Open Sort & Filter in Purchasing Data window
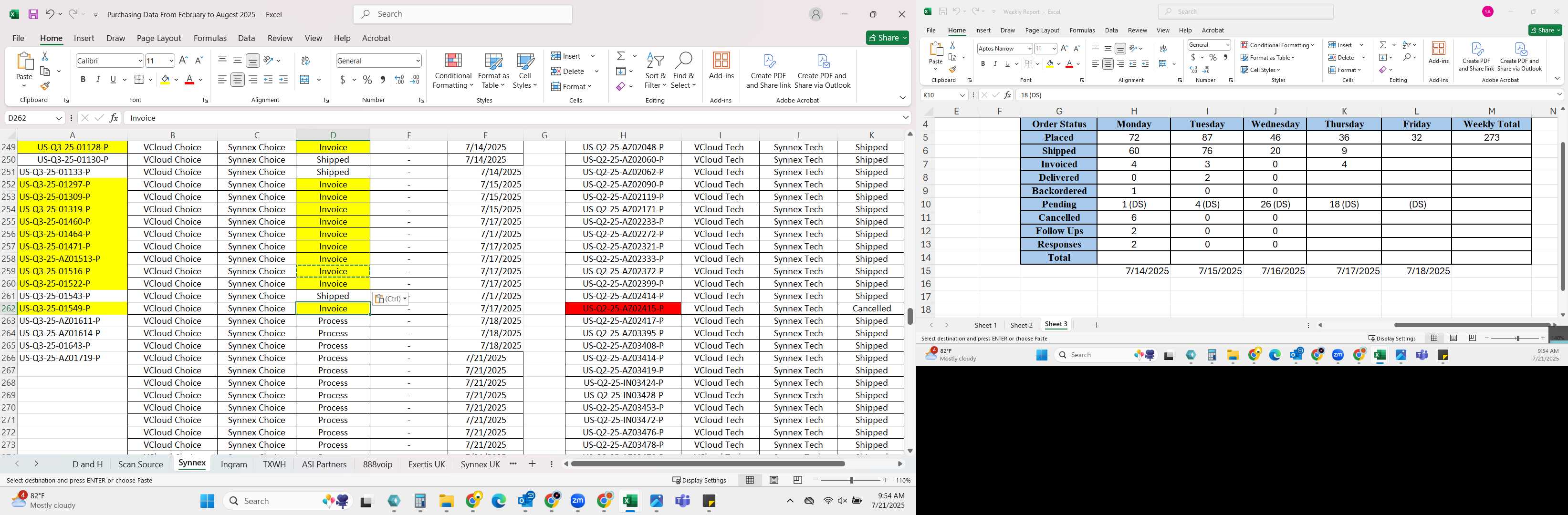 click(655, 71)
